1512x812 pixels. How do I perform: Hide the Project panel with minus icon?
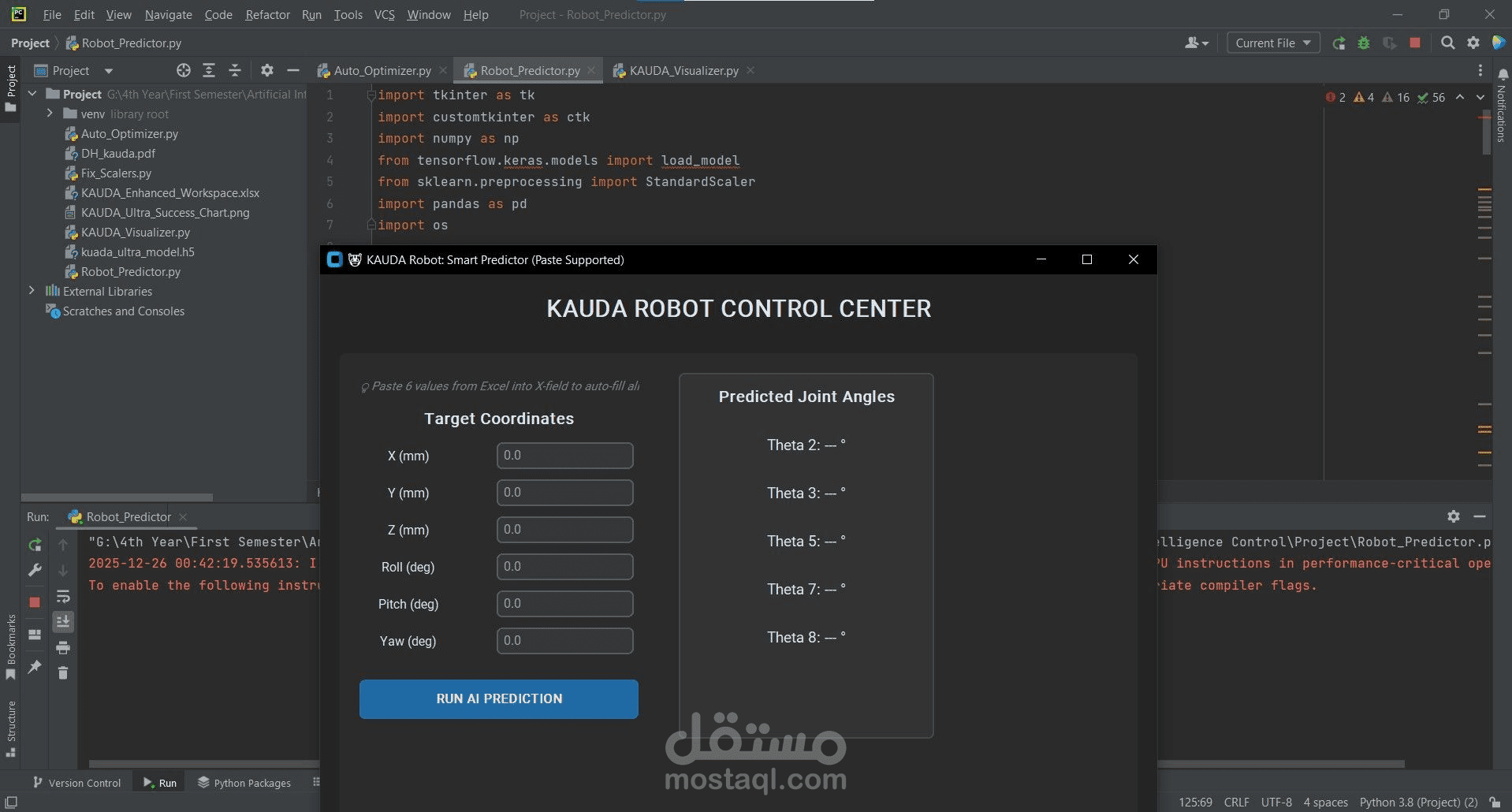click(x=293, y=70)
